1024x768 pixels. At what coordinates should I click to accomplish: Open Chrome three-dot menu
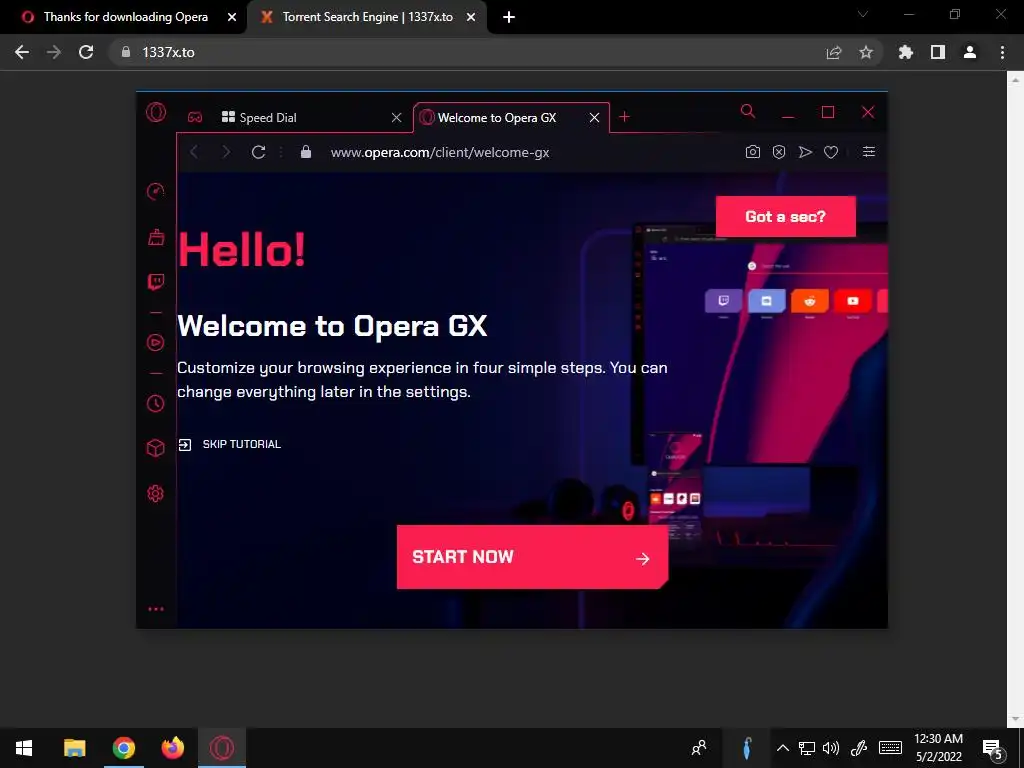click(x=1002, y=52)
